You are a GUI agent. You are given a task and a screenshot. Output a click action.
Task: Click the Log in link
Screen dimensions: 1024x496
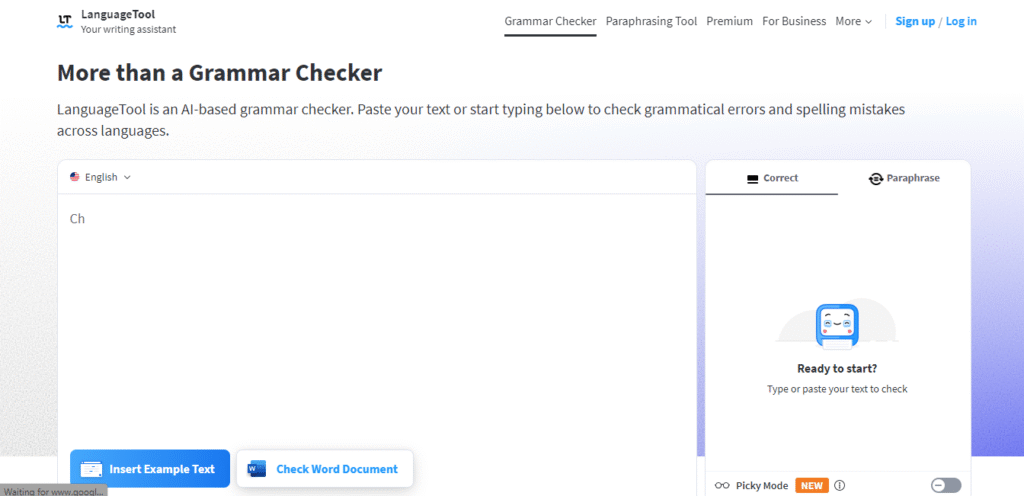[961, 21]
